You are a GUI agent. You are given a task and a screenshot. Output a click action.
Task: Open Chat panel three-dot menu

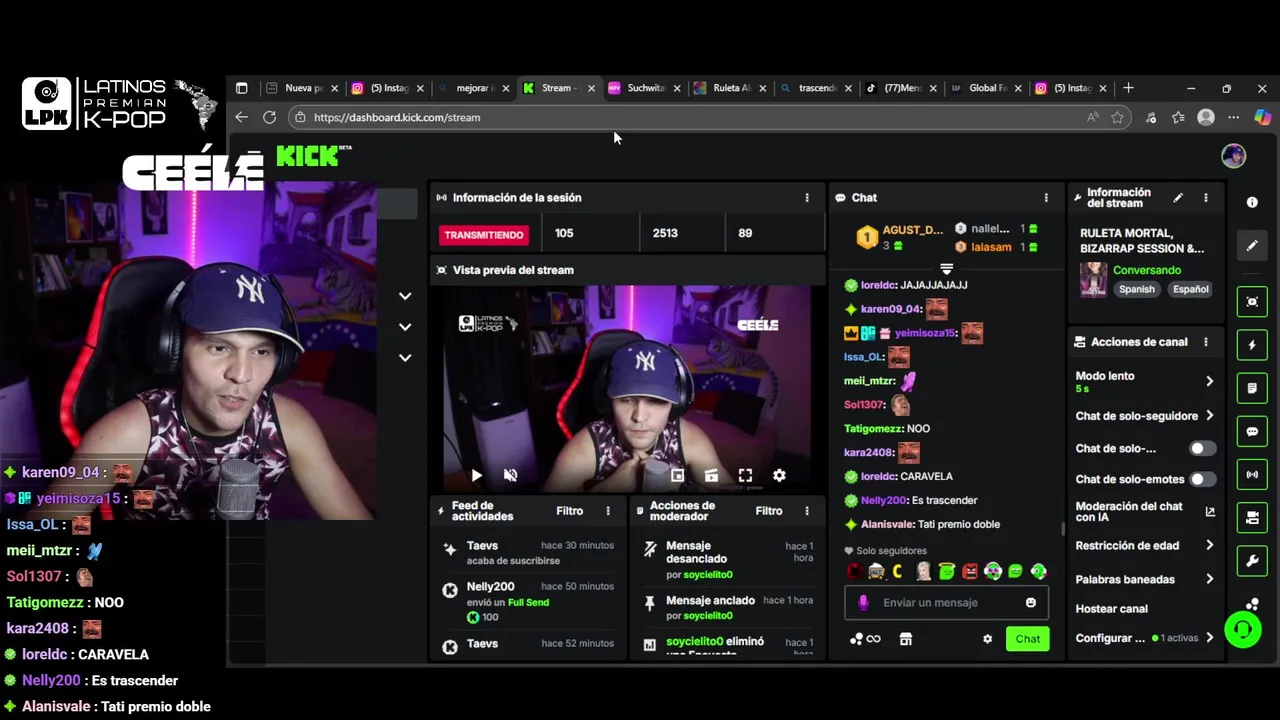[x=1046, y=198]
